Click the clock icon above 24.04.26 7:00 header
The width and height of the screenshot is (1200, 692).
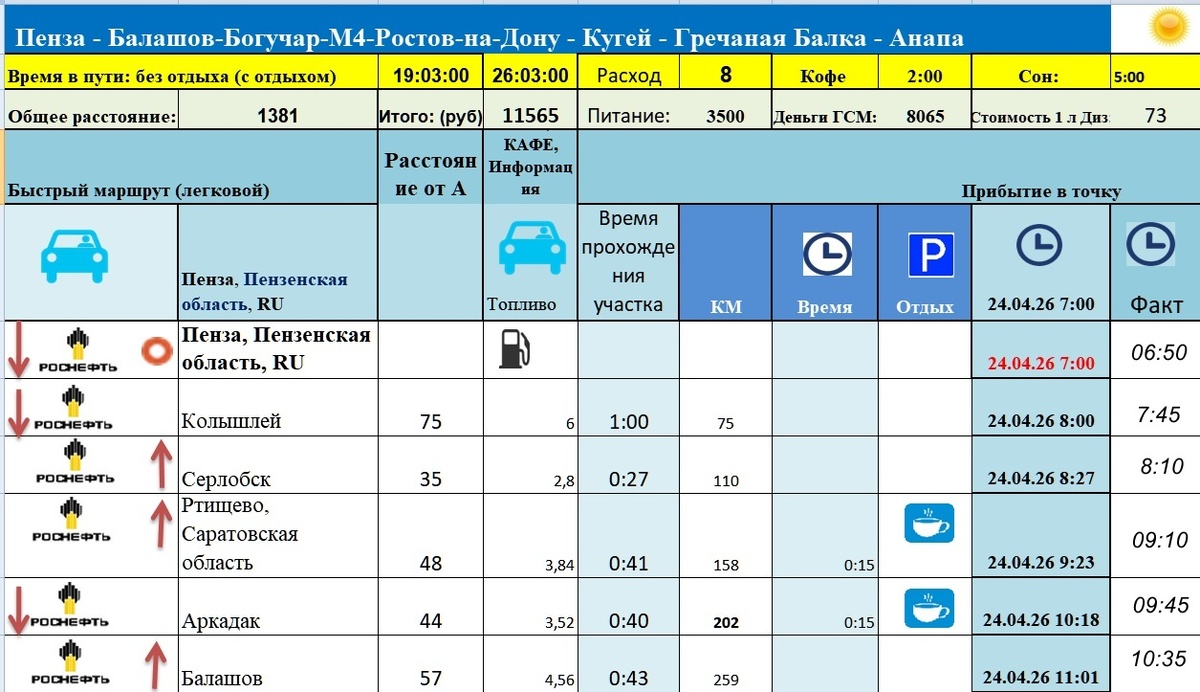point(1040,245)
